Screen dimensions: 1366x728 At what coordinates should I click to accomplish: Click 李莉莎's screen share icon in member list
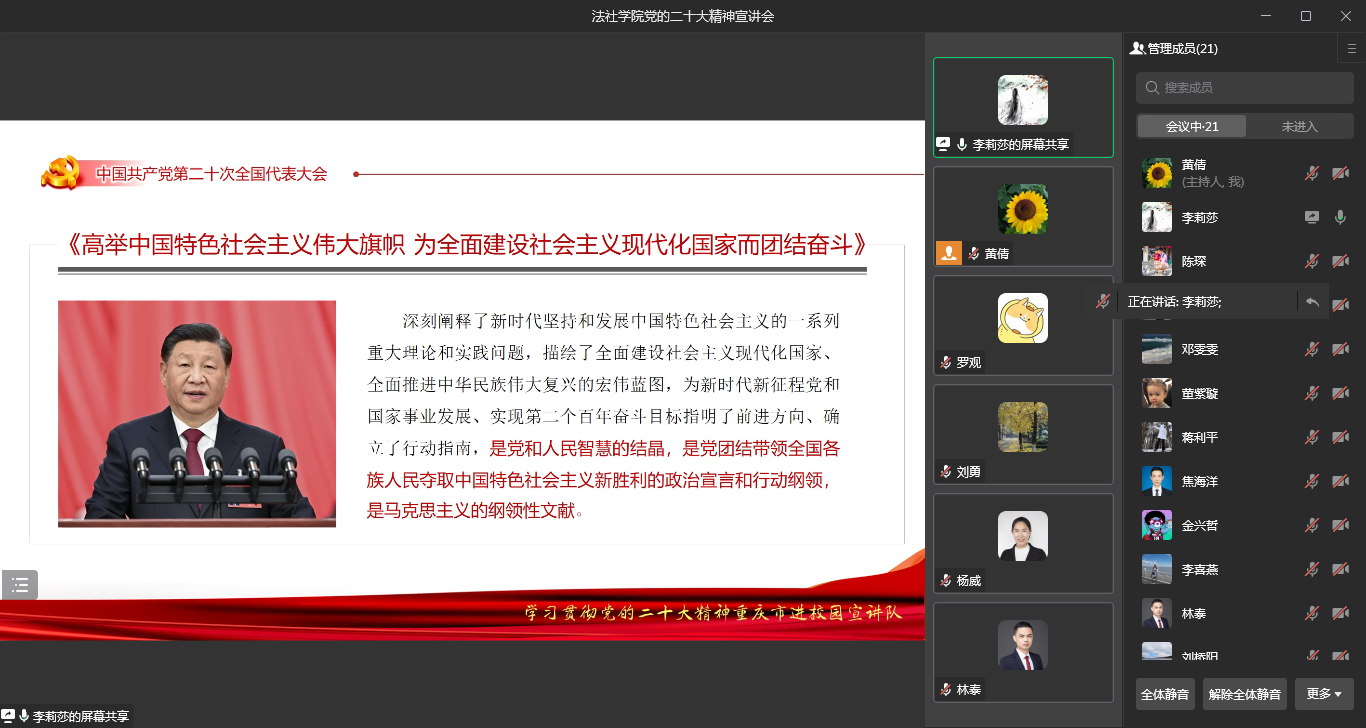[x=1312, y=217]
